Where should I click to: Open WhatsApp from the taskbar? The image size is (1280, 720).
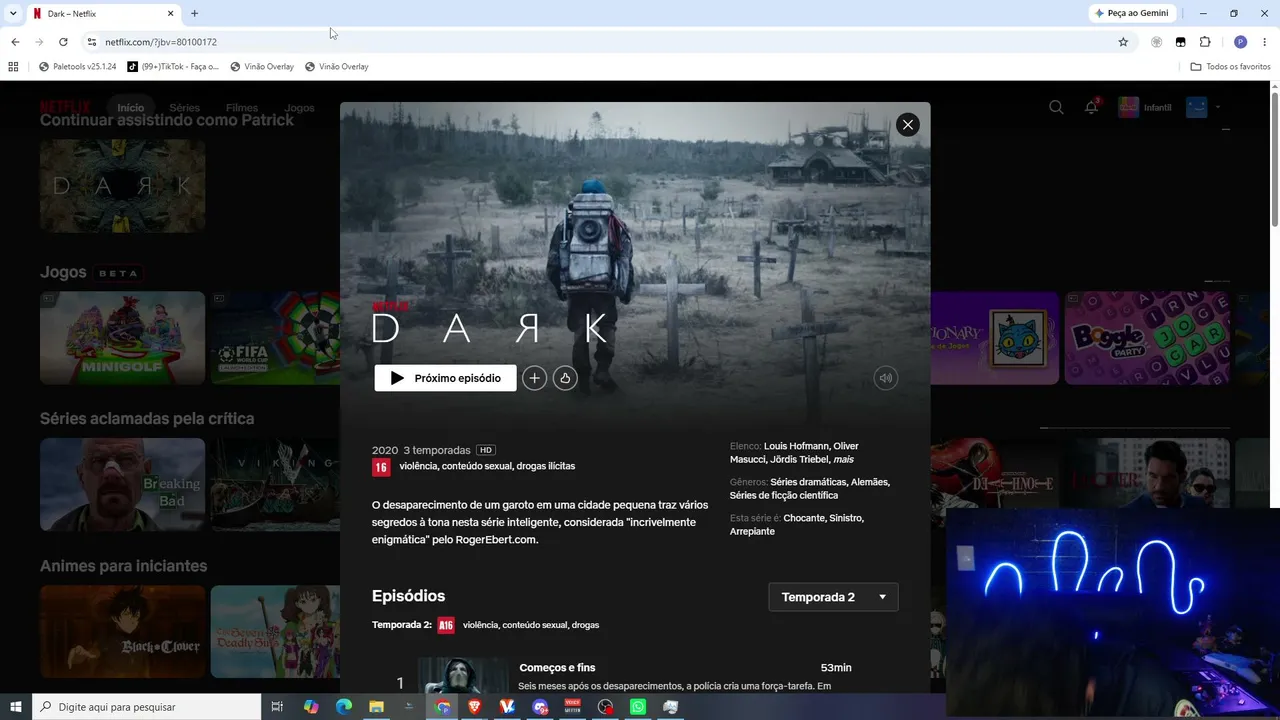(x=638, y=707)
